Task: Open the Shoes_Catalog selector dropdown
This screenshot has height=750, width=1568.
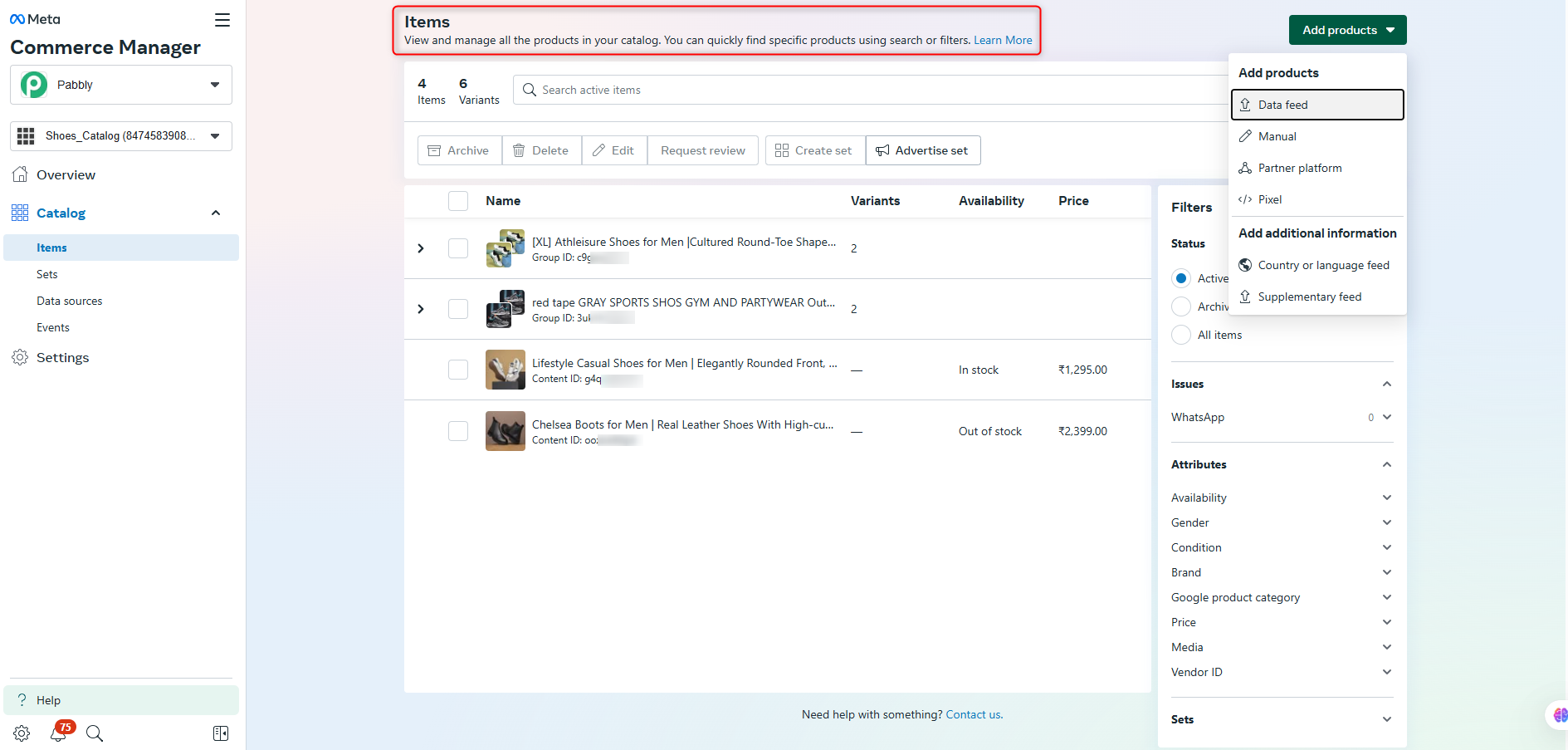Action: [121, 136]
